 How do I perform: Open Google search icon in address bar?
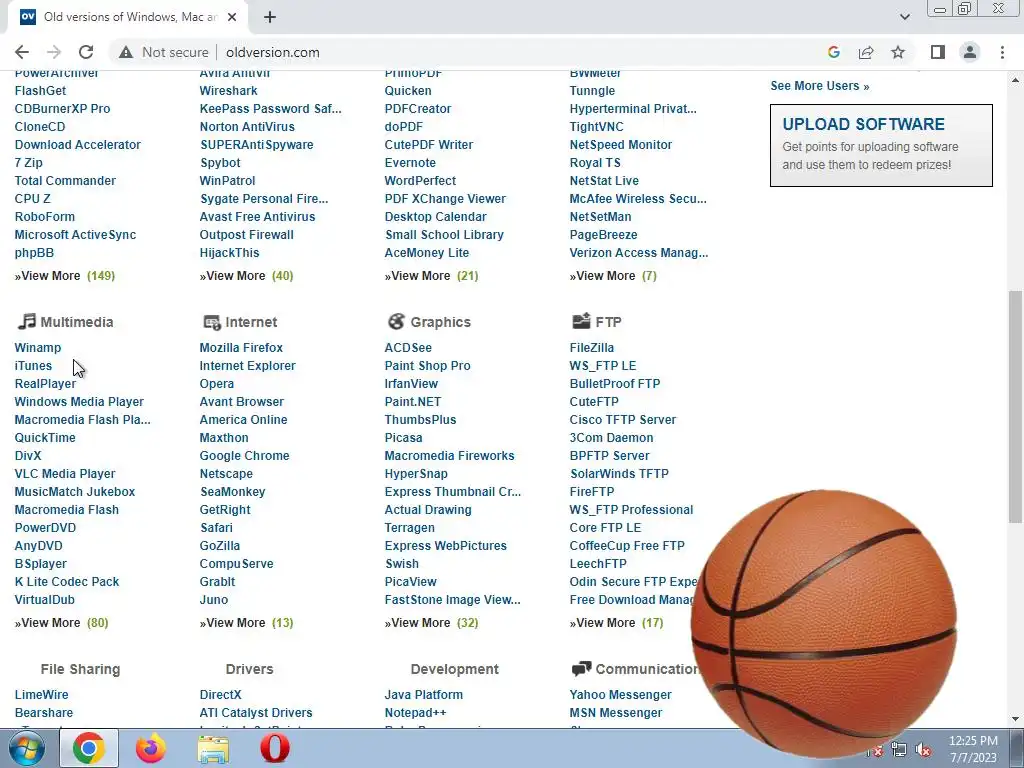coord(833,52)
